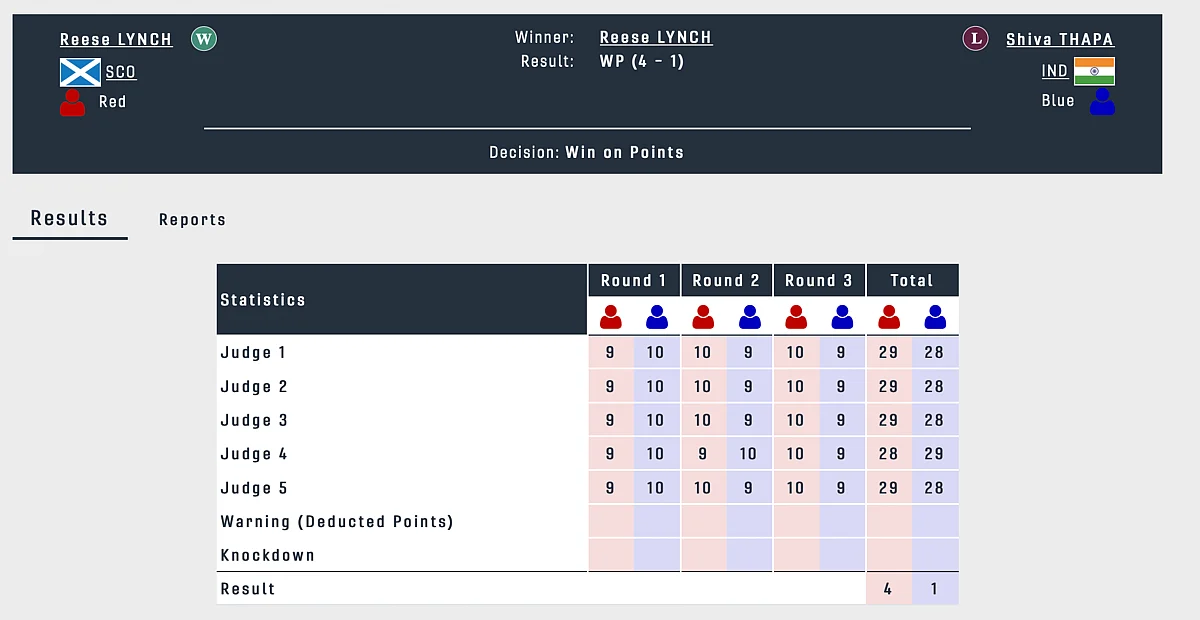This screenshot has width=1200, height=620.
Task: Click the winner Reese LYNCH link in center
Action: 656,38
